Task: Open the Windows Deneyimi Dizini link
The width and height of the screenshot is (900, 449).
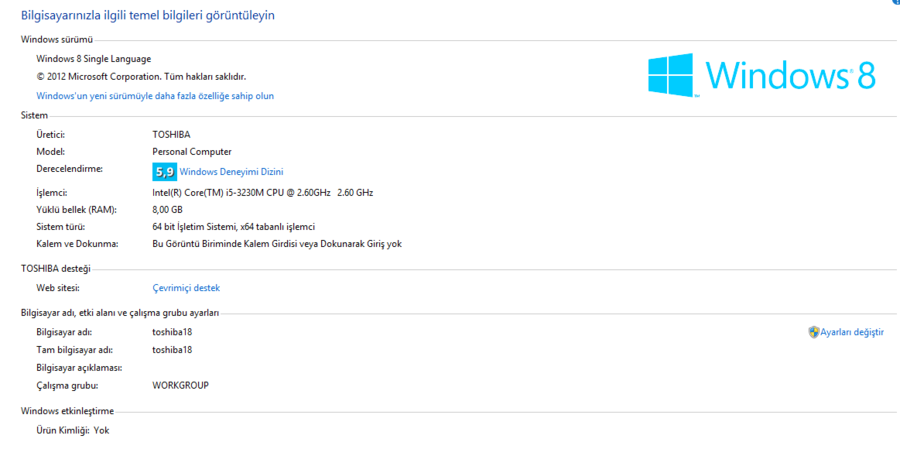Action: [231, 172]
